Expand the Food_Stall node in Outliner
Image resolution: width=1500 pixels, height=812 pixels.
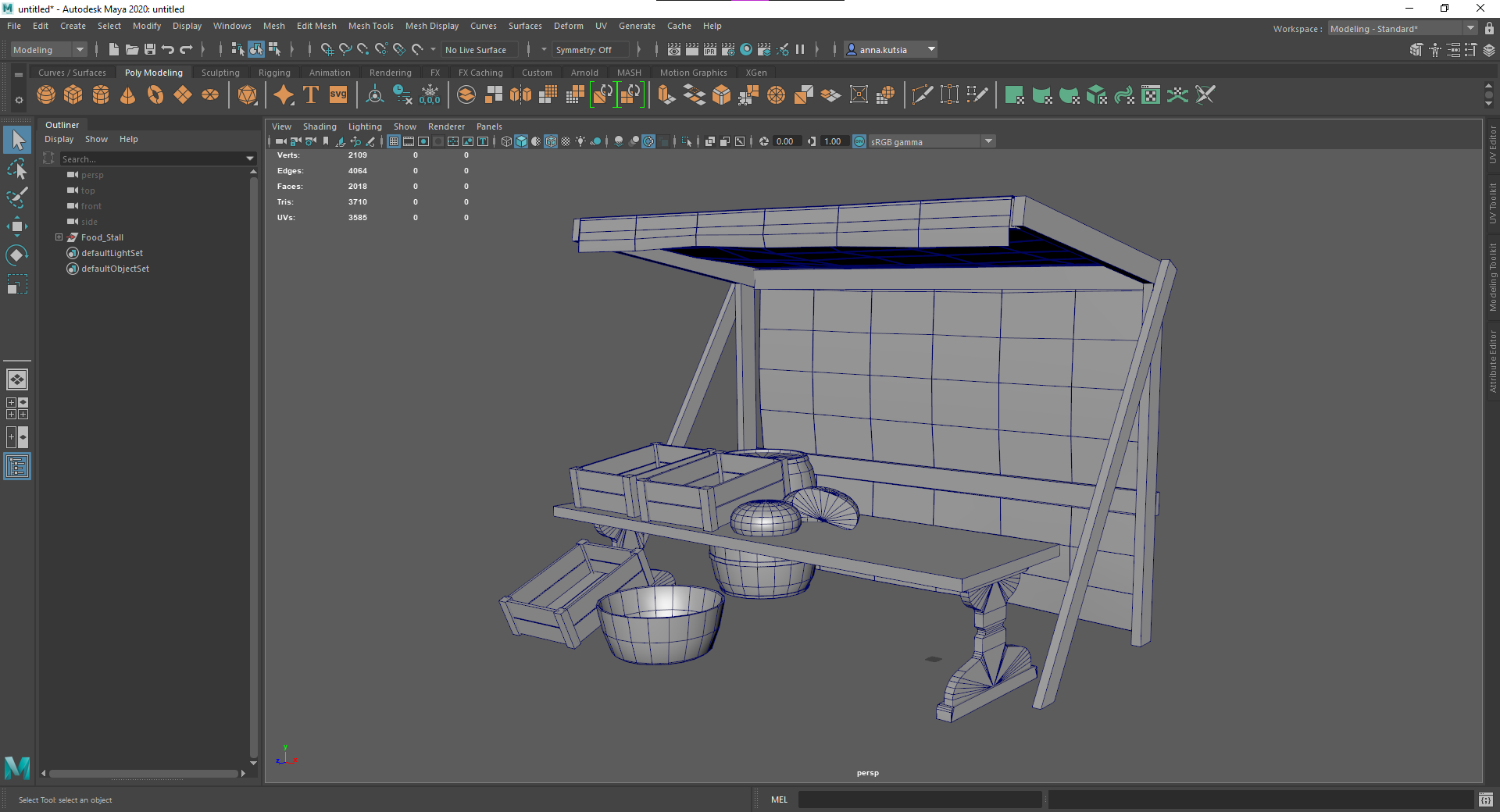point(59,237)
